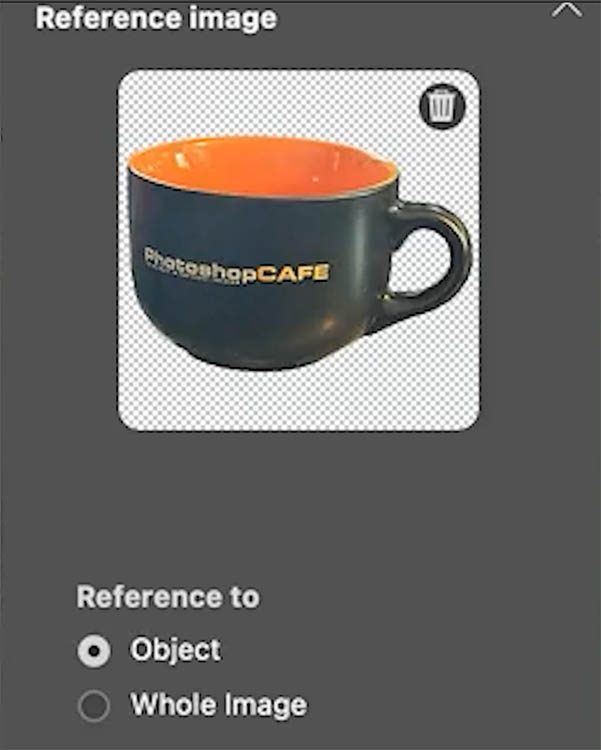The height and width of the screenshot is (750, 601).
Task: Click checkerboard transparency at thumbnail's top-left corner
Action: [139, 93]
